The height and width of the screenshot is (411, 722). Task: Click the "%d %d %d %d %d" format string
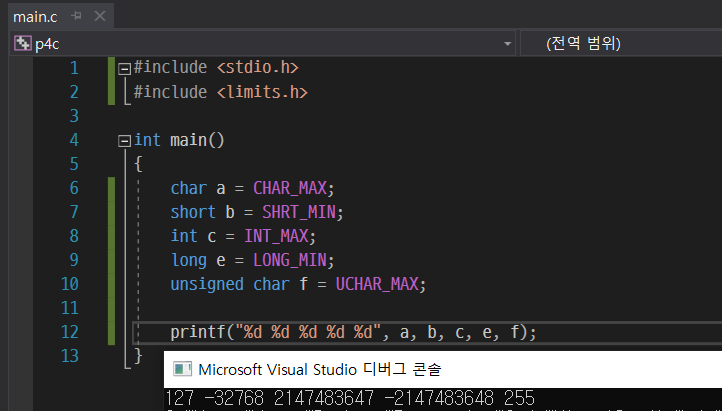(x=308, y=332)
